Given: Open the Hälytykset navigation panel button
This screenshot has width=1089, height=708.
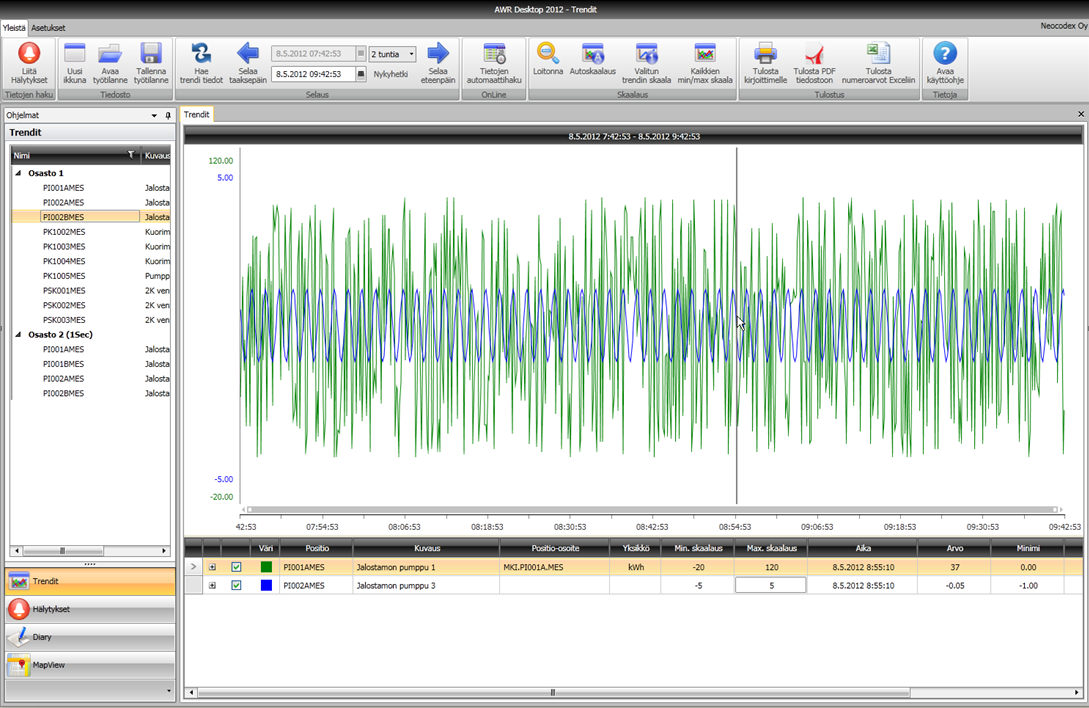Looking at the screenshot, I should (x=90, y=609).
